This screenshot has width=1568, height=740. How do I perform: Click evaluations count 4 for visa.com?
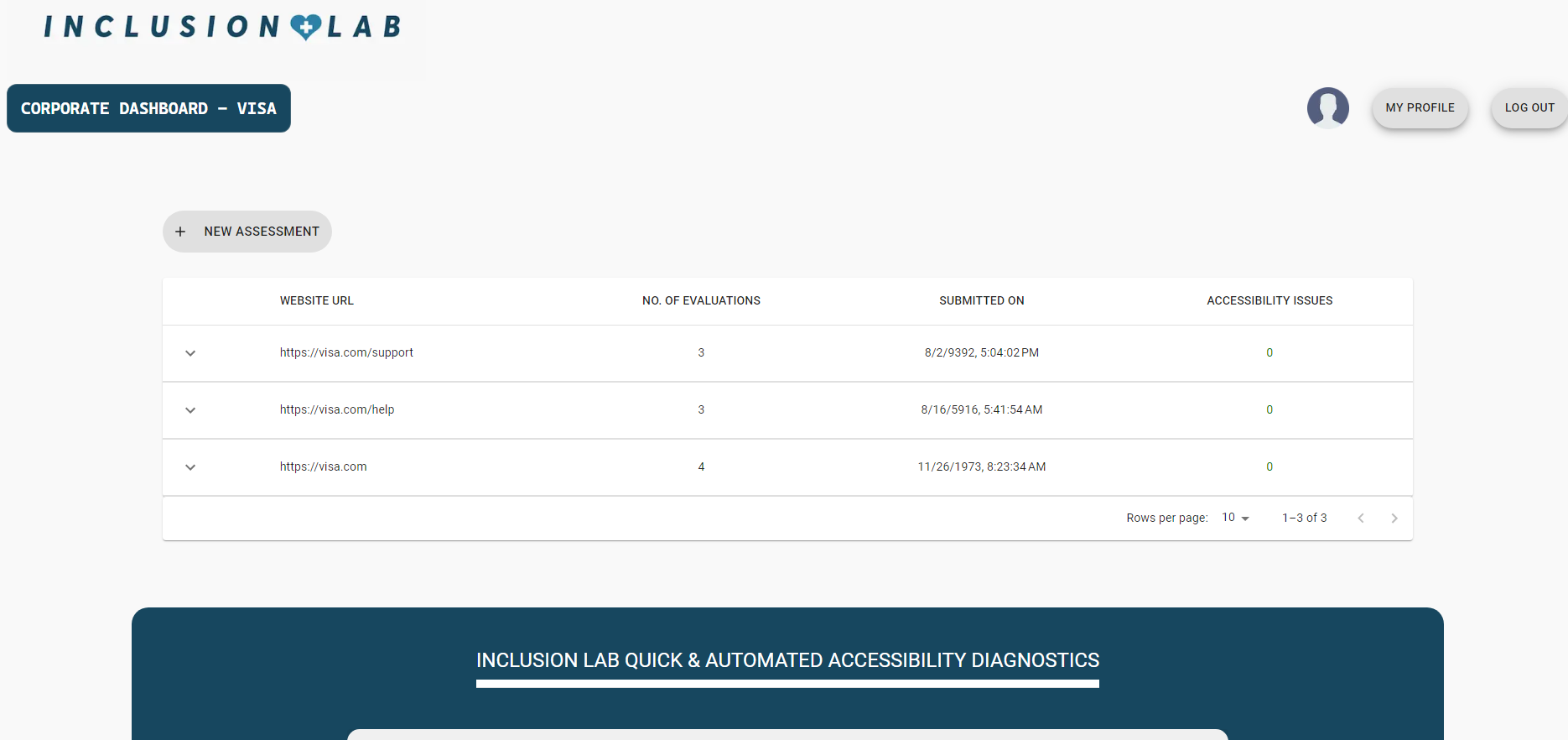(x=701, y=466)
